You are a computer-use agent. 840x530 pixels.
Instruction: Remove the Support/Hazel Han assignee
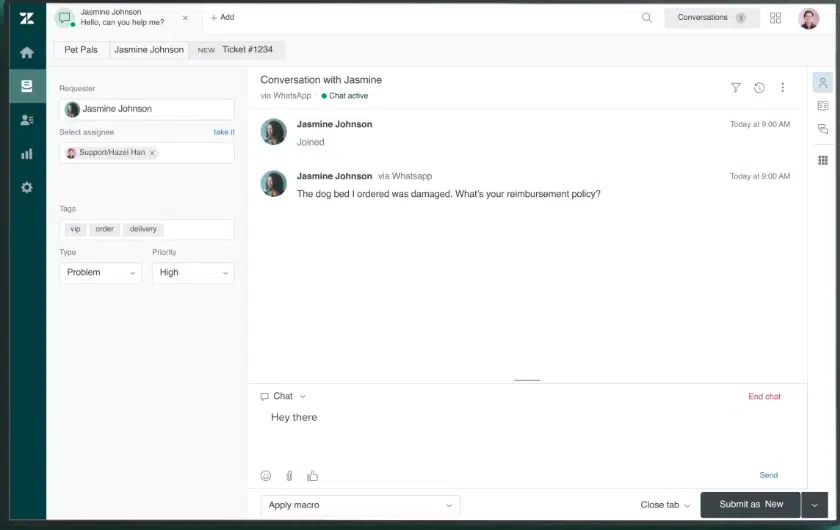[152, 153]
